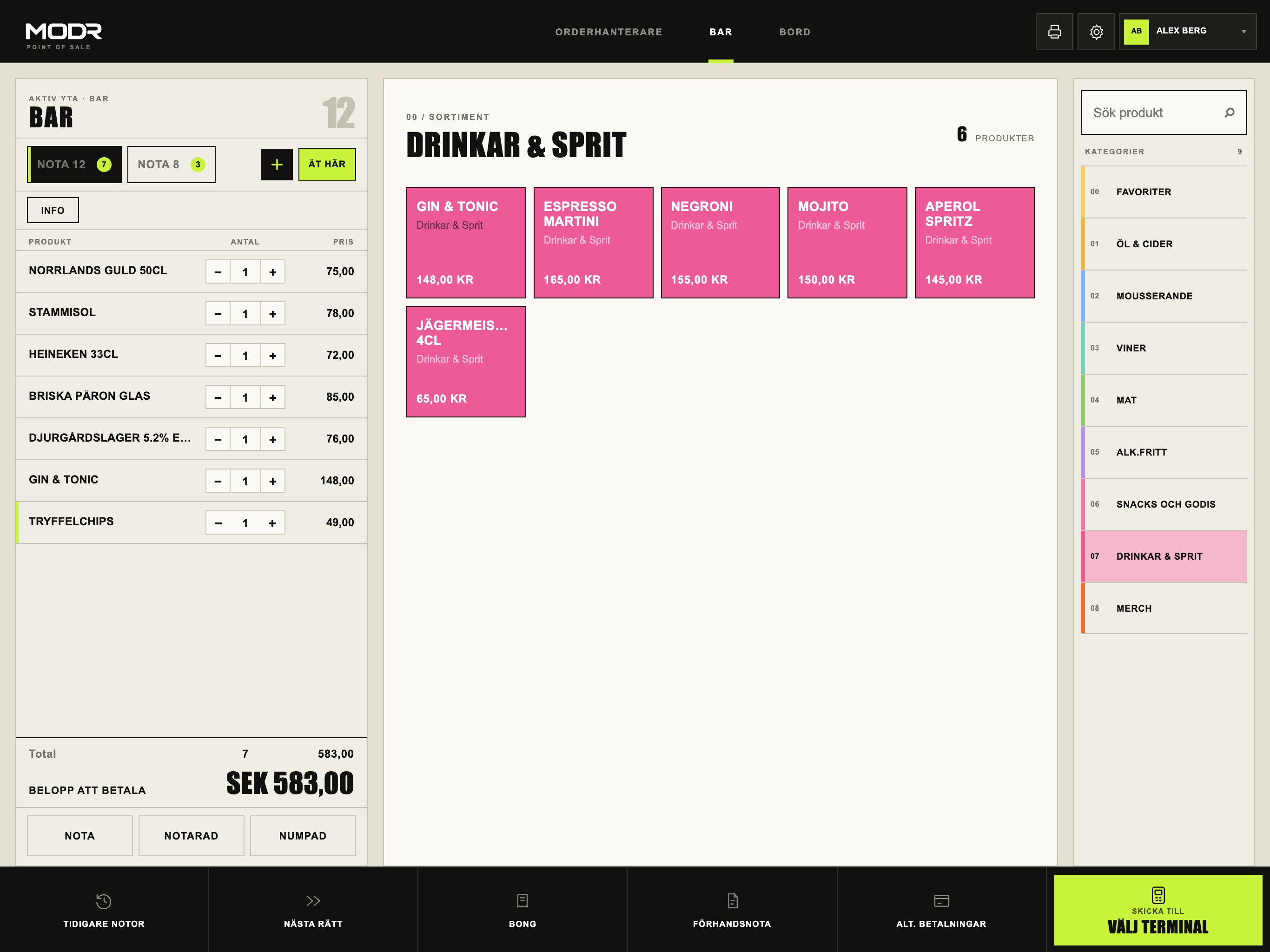Screen dimensions: 1270x952
Task: Toggle the Ät här mode button
Action: [x=327, y=164]
